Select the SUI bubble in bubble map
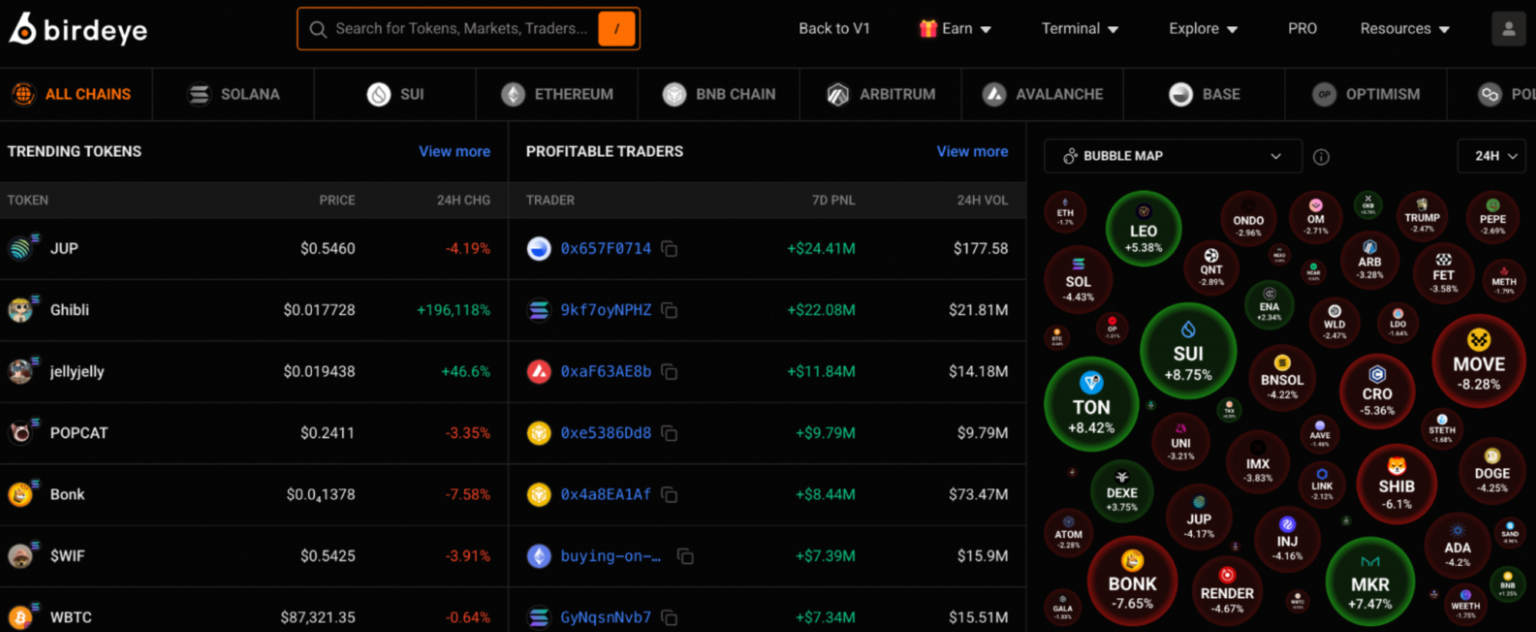1536x632 pixels. (x=1188, y=351)
